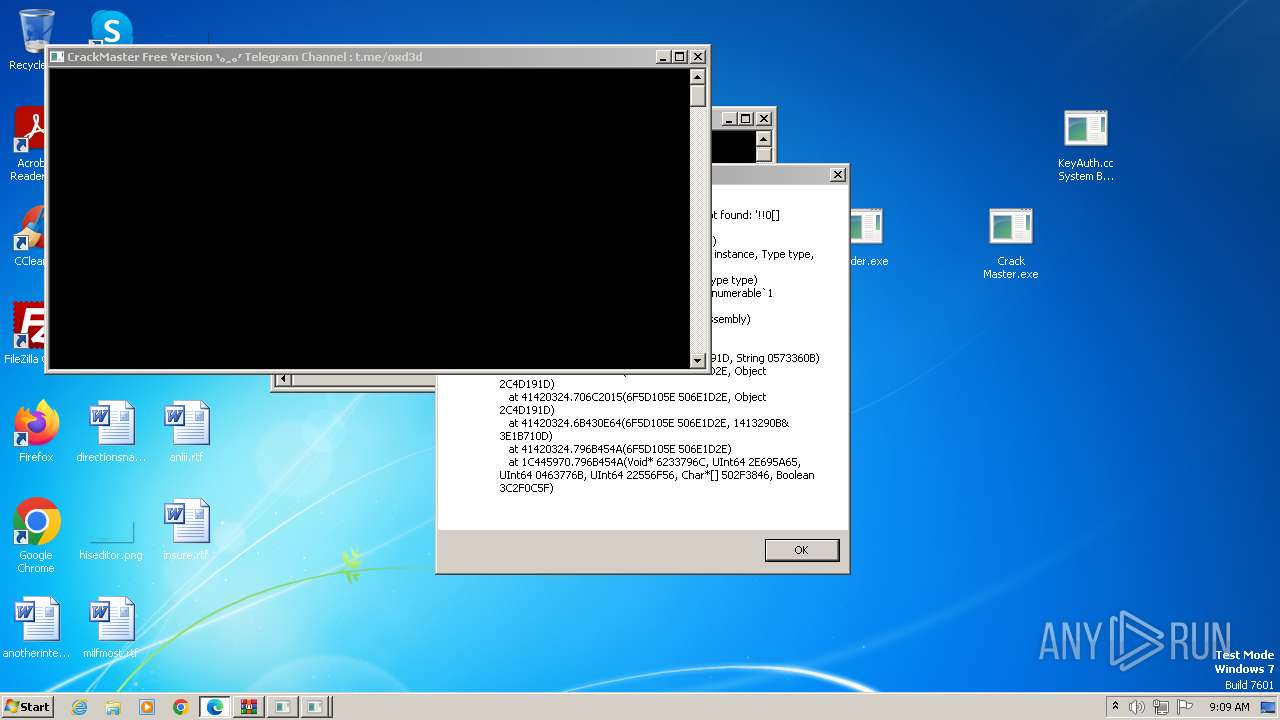Select the KeyAuth.cc System B... desktop icon

click(x=1085, y=146)
